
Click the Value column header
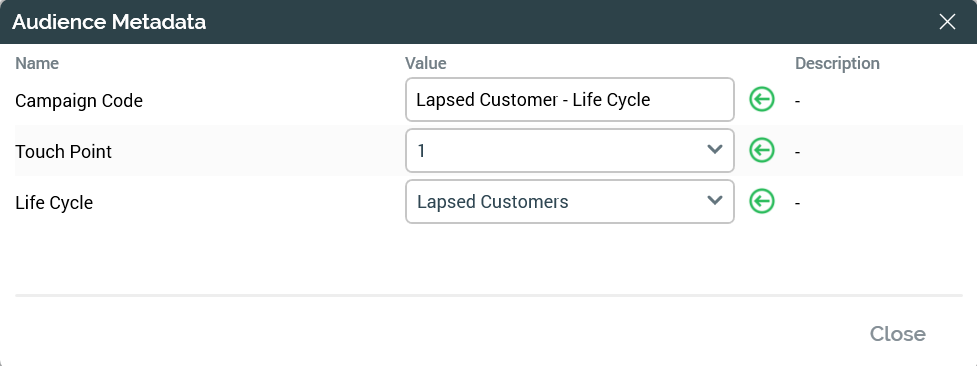[x=426, y=63]
